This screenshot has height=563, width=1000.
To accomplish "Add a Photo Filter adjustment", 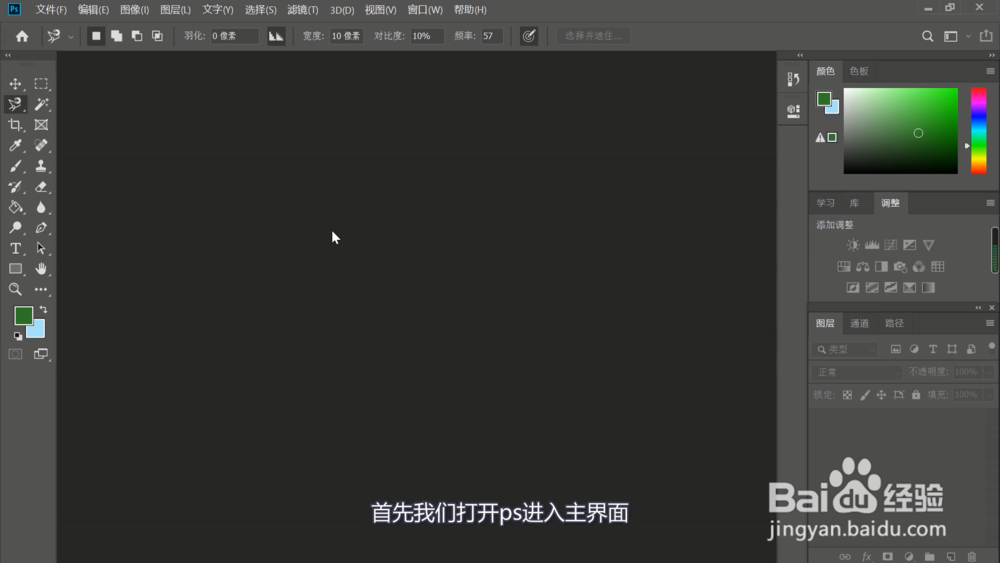I will coord(900,267).
